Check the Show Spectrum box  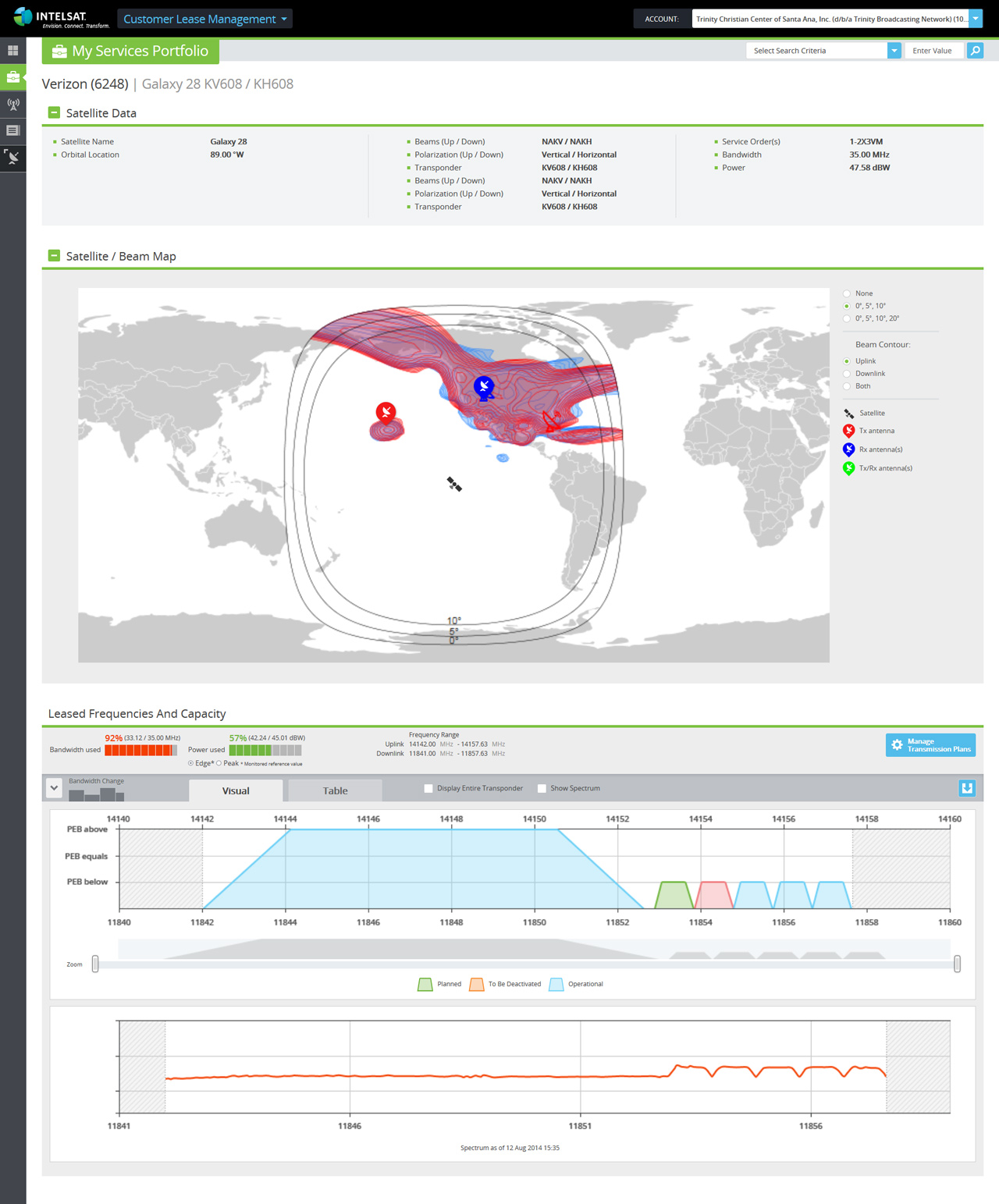pos(542,788)
